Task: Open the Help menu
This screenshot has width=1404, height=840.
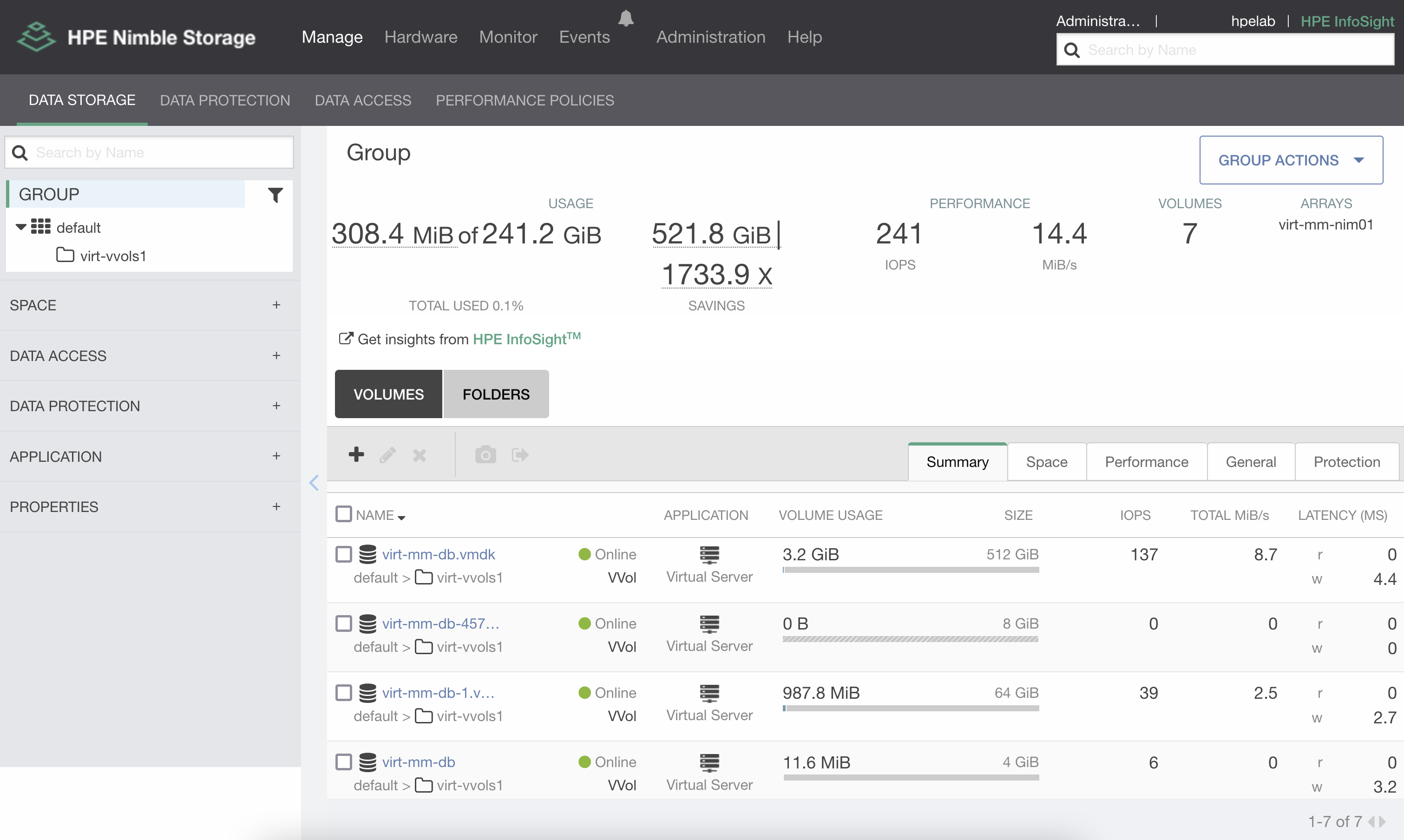Action: coord(804,37)
